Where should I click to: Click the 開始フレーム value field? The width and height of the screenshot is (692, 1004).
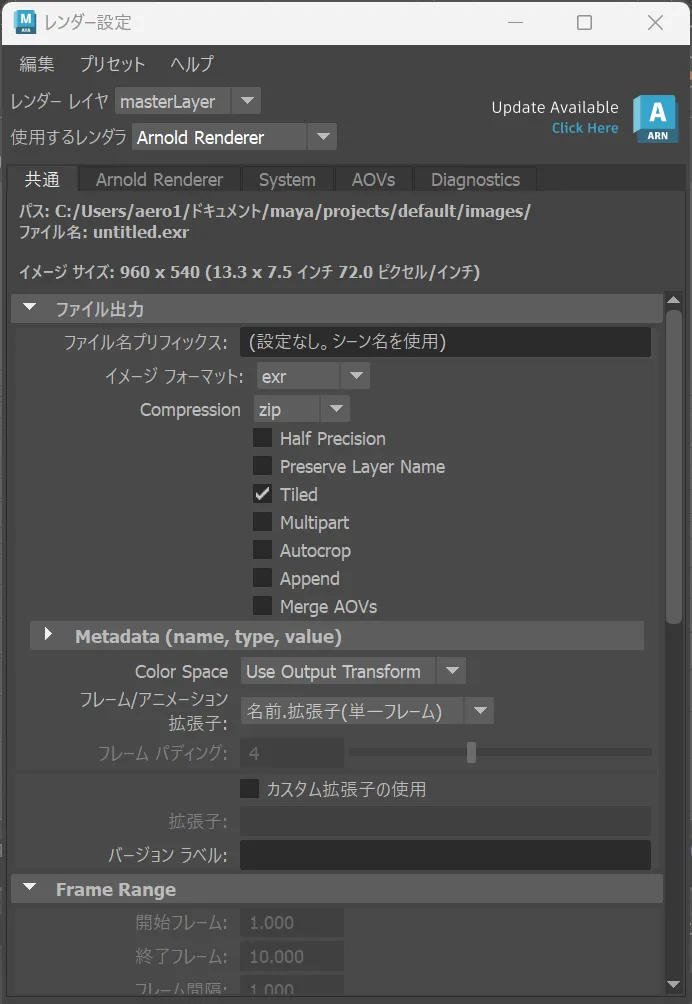pos(292,923)
